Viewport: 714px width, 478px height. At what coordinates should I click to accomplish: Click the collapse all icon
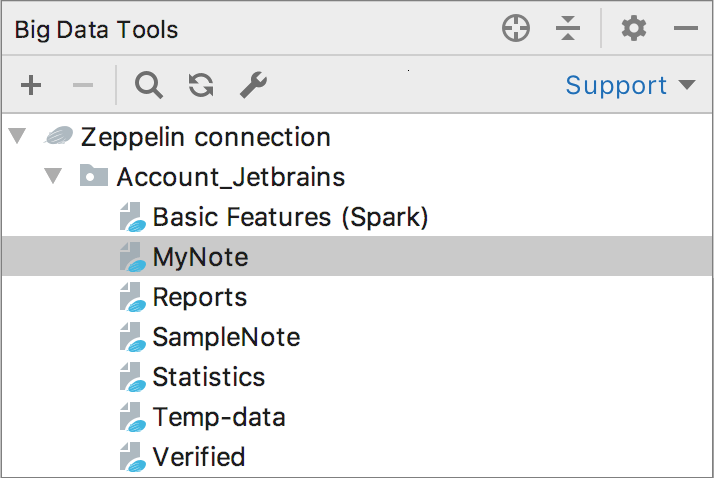568,29
